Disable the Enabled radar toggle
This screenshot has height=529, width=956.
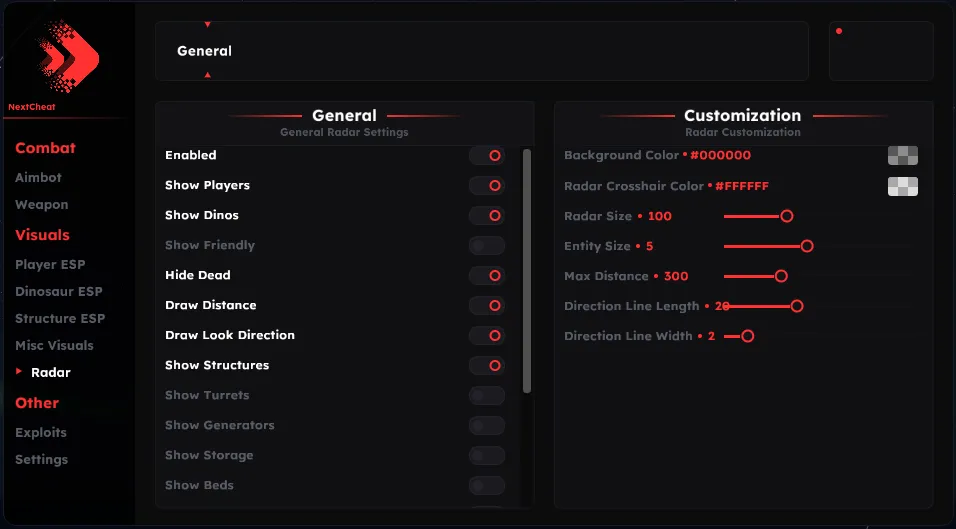[x=487, y=155]
